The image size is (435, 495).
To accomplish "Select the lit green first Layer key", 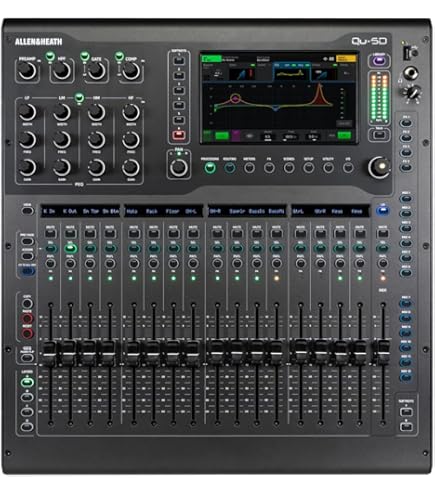I will click(x=27, y=382).
